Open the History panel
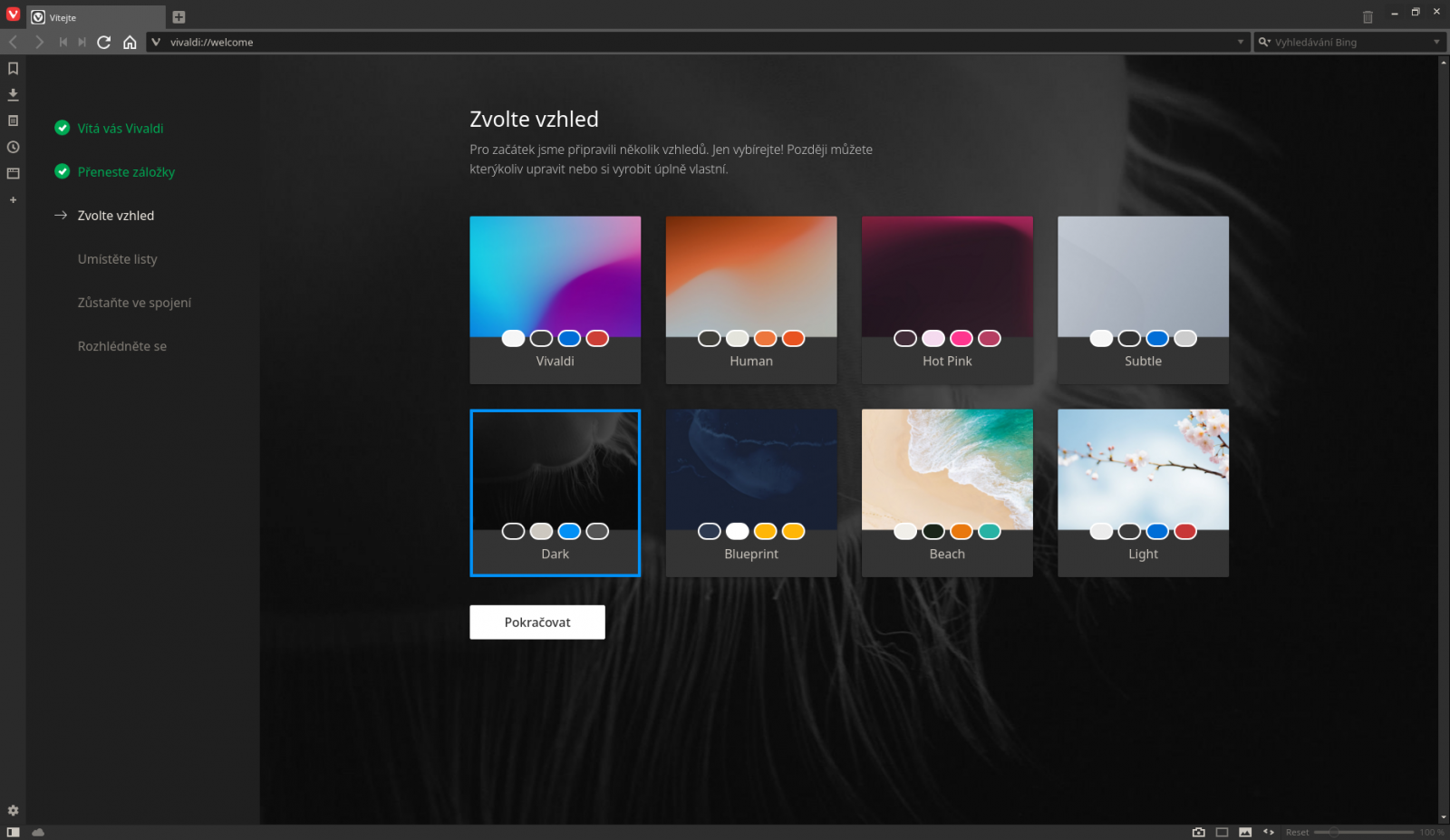 pyautogui.click(x=13, y=146)
